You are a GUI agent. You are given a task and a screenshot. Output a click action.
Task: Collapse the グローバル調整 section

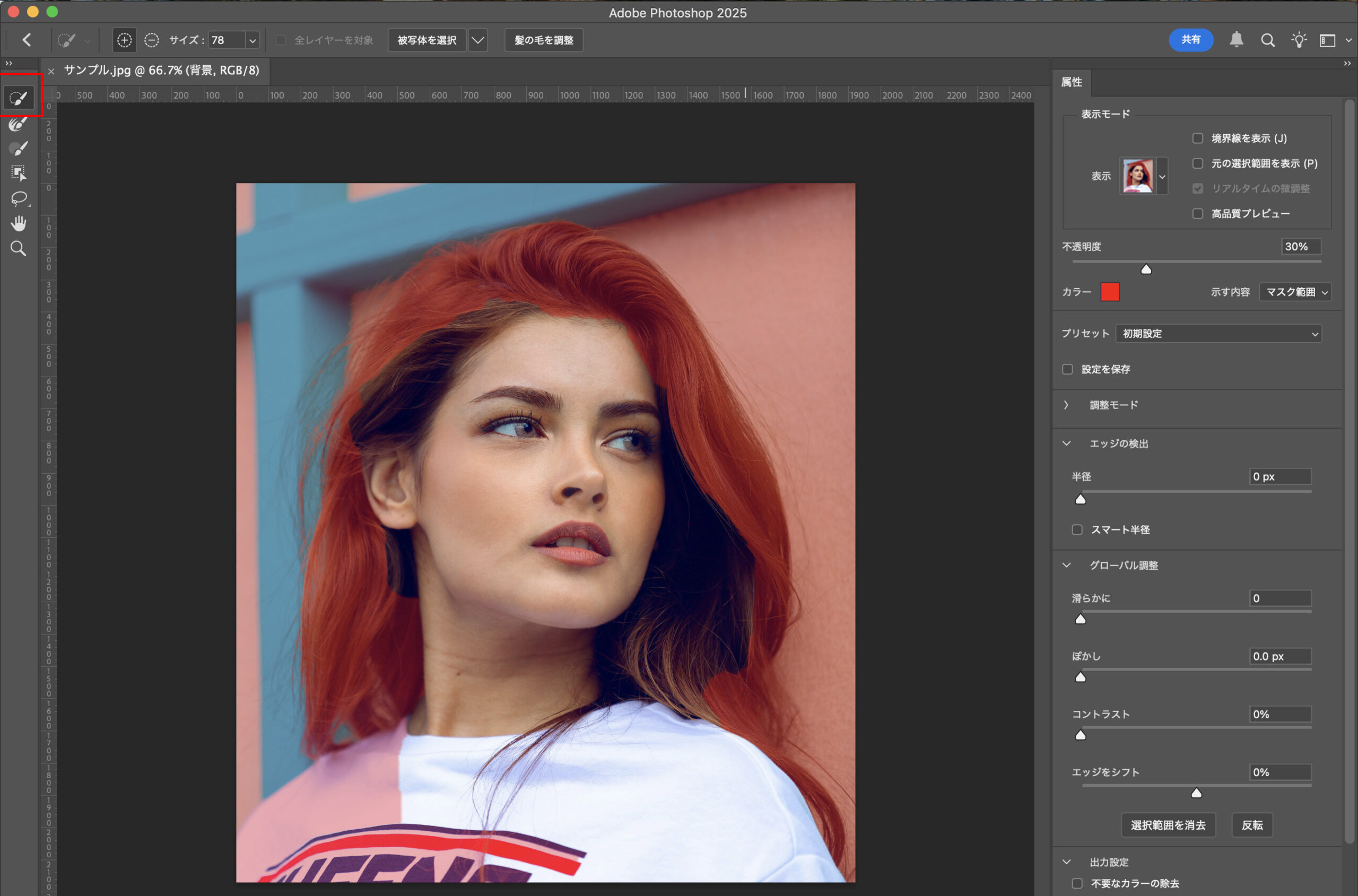point(1066,565)
